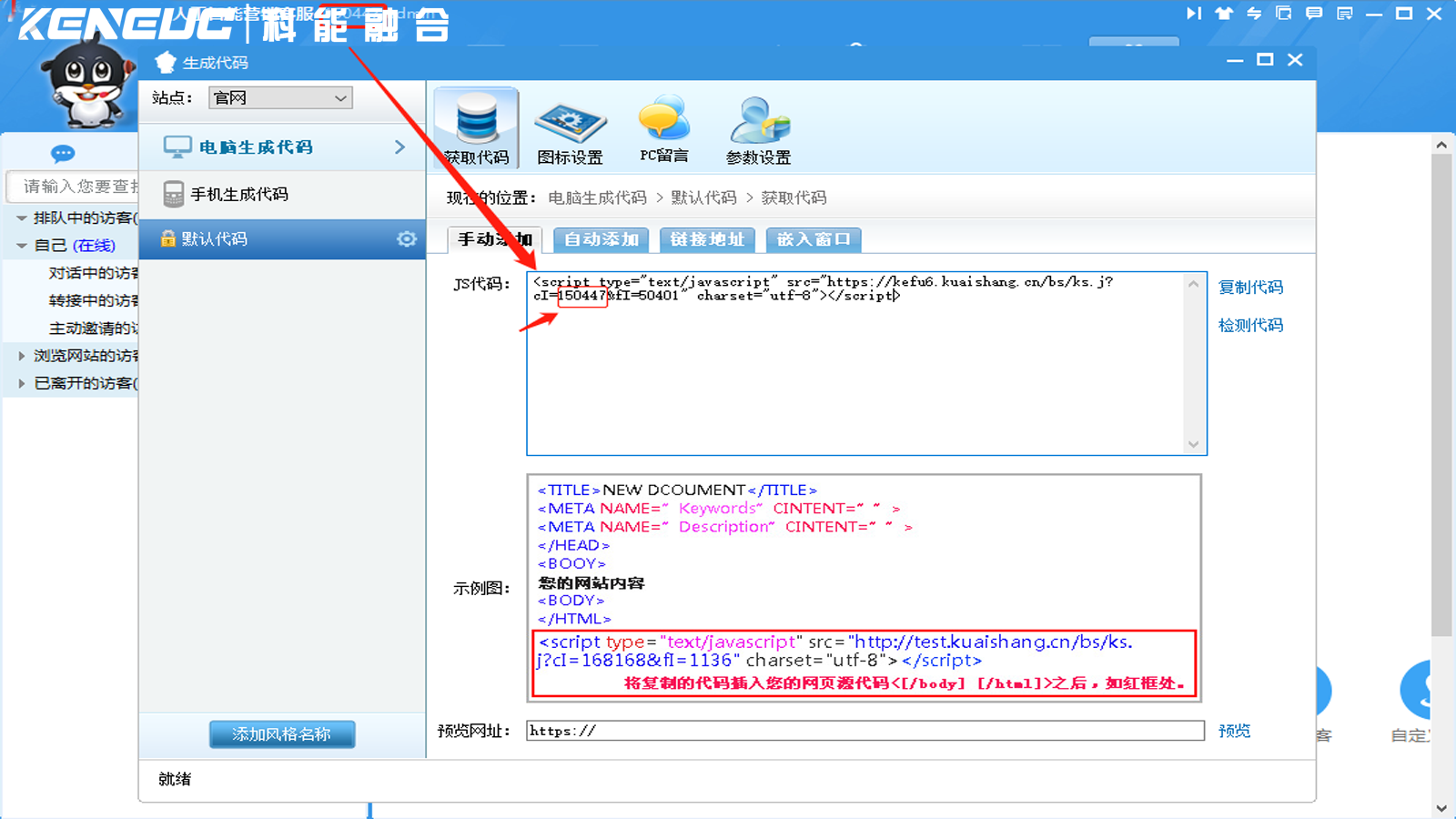This screenshot has height=819, width=1456.
Task: Select the 已离开的访客 tree label
Action: [86, 383]
